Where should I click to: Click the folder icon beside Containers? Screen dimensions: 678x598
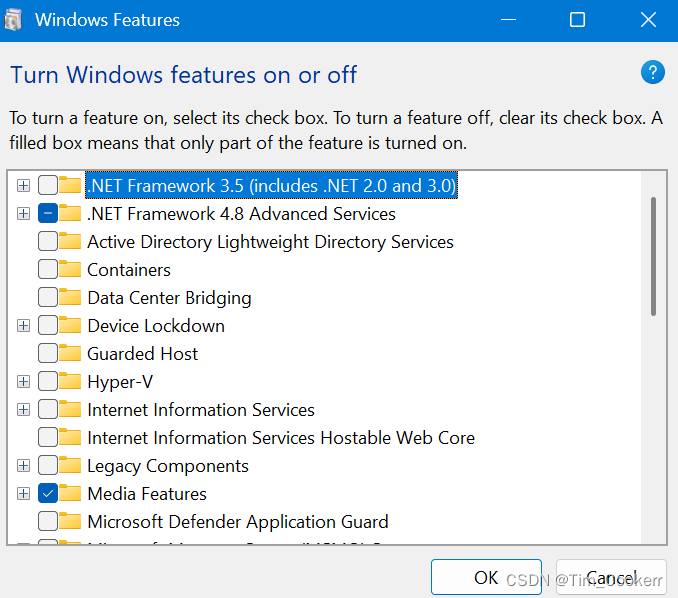70,269
